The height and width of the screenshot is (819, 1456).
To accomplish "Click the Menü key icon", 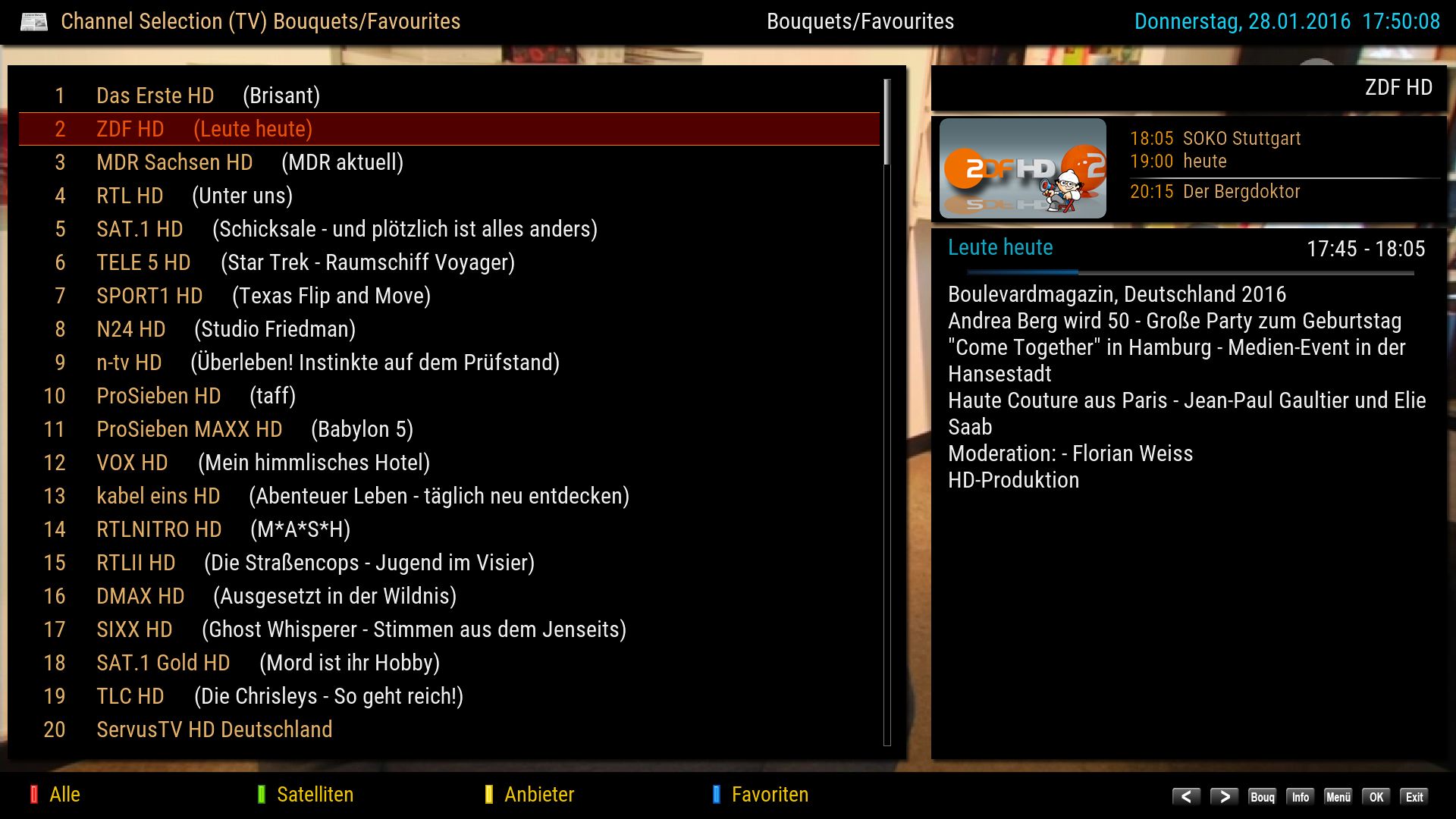I will 1338,796.
